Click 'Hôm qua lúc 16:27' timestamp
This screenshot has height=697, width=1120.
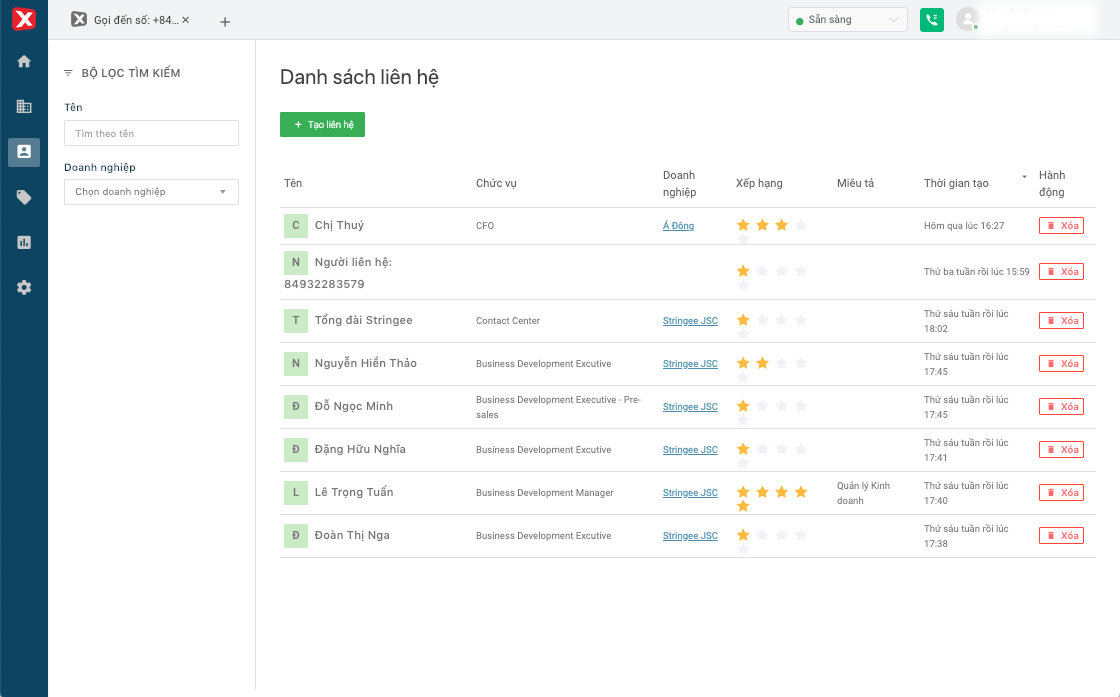pos(964,226)
